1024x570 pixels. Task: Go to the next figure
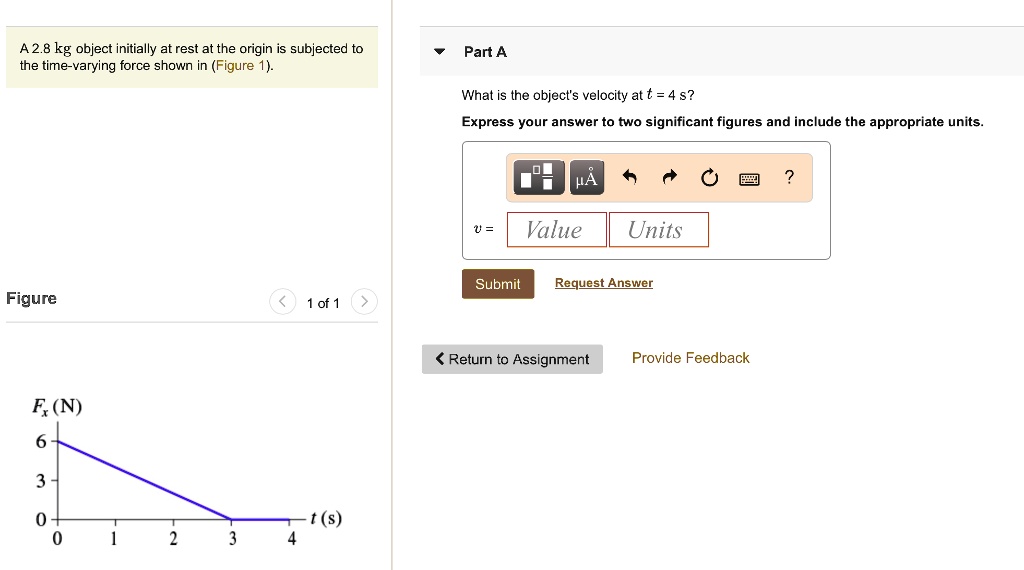coord(365,302)
